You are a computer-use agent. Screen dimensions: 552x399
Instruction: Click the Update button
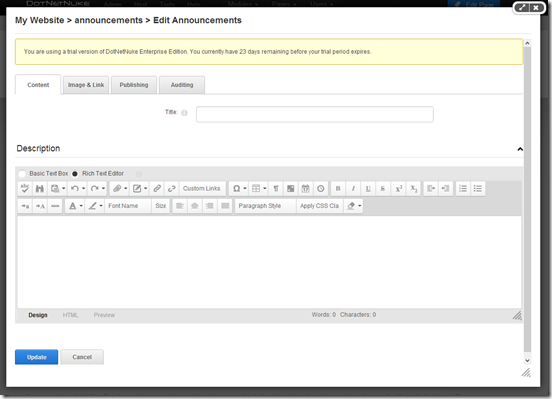(37, 357)
